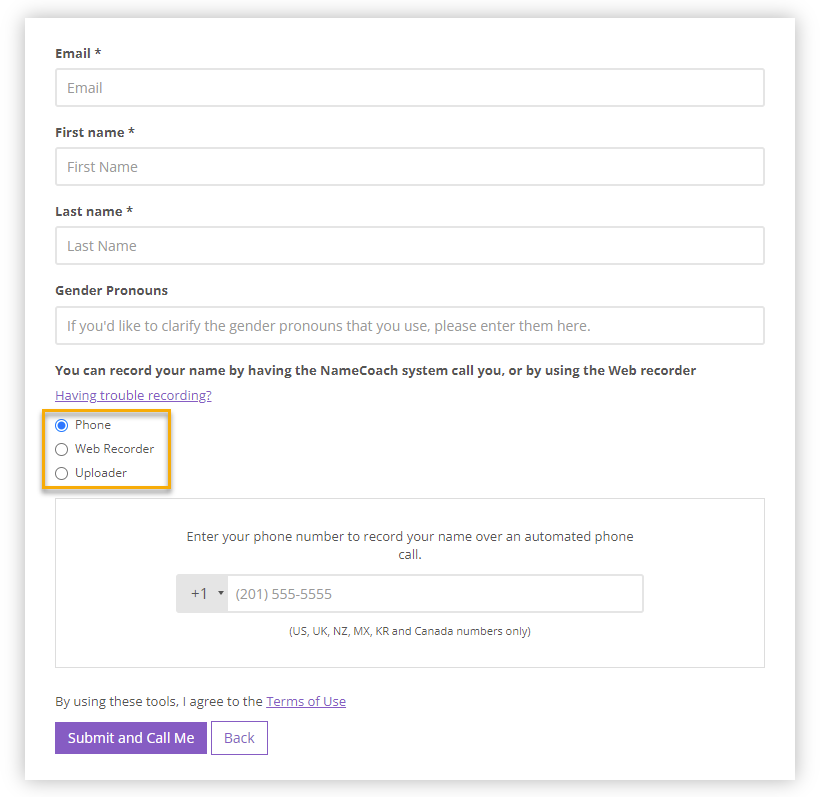
Task: Select the Phone radio button
Action: (x=61, y=425)
